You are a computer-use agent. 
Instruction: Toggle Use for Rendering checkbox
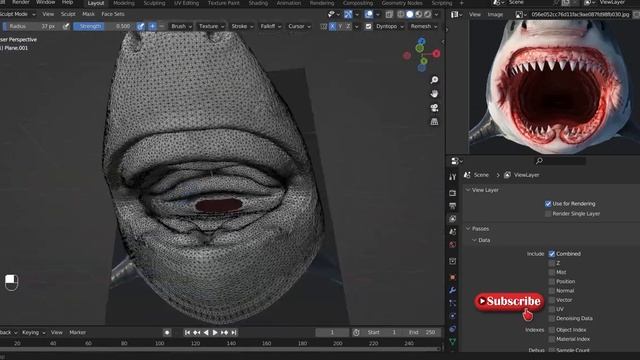pyautogui.click(x=548, y=204)
